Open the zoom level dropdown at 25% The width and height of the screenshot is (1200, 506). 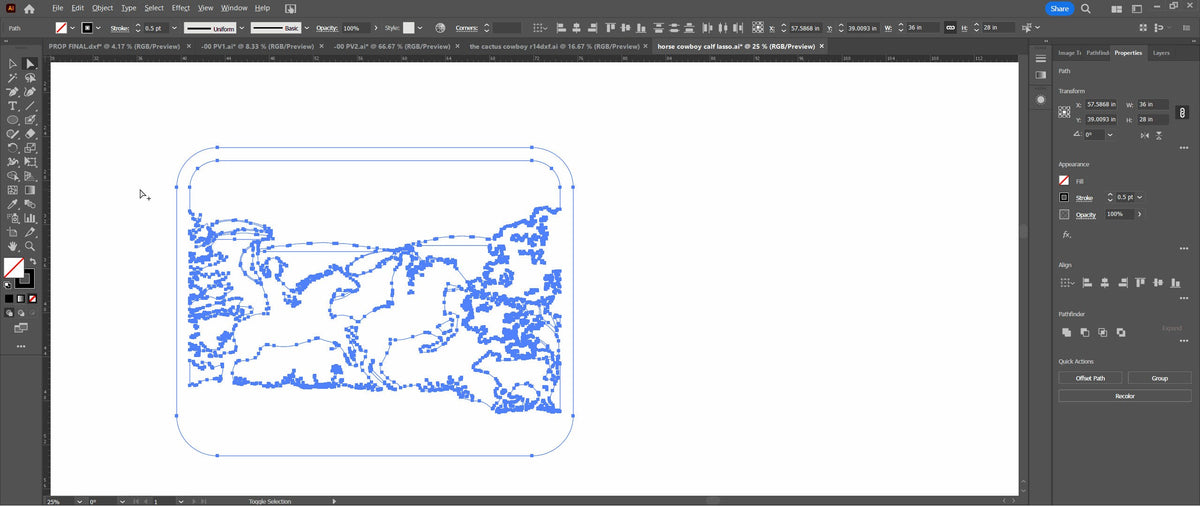pos(80,501)
